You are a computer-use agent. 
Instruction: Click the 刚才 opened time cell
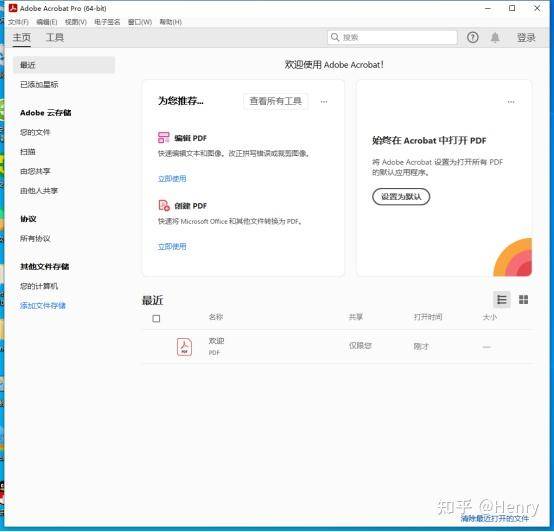(x=421, y=347)
